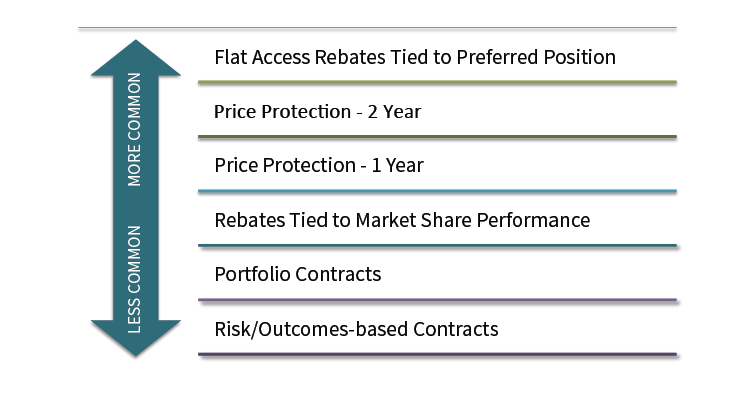
Task: Click the word Performance in the fourth row
Action: 534,220
